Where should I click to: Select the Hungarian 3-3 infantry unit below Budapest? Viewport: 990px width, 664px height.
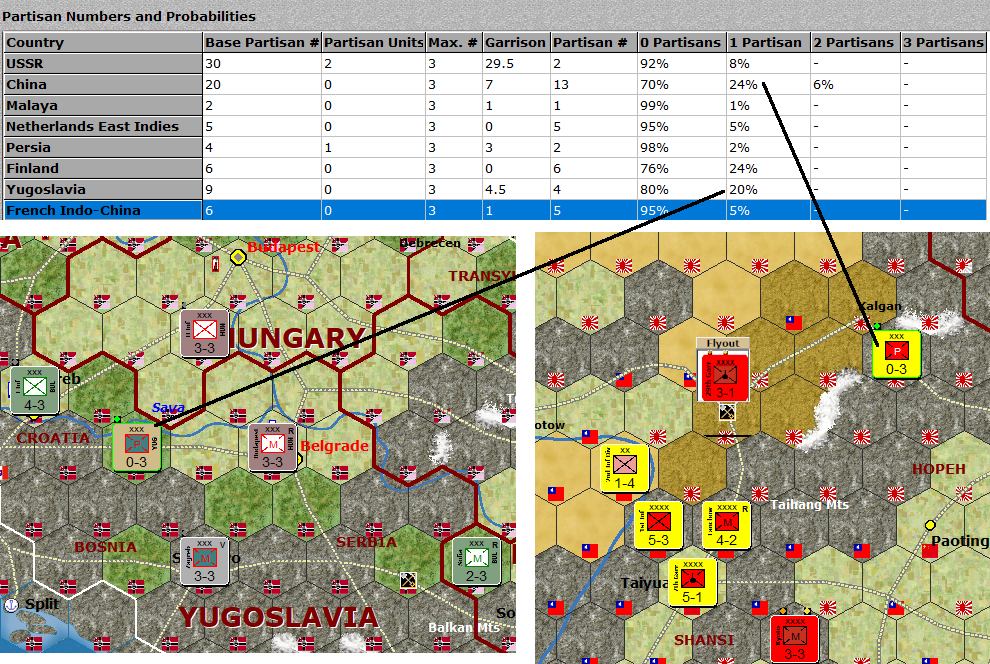[205, 333]
